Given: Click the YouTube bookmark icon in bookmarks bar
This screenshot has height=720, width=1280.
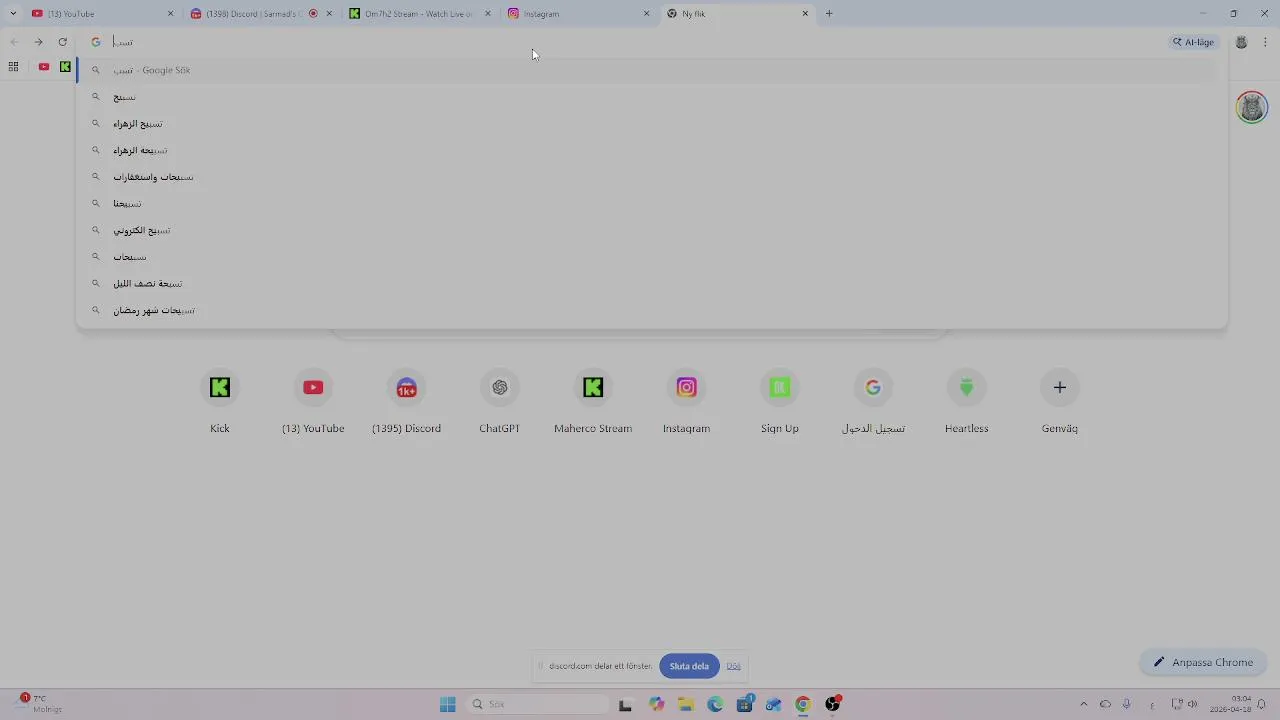Looking at the screenshot, I should click(44, 67).
